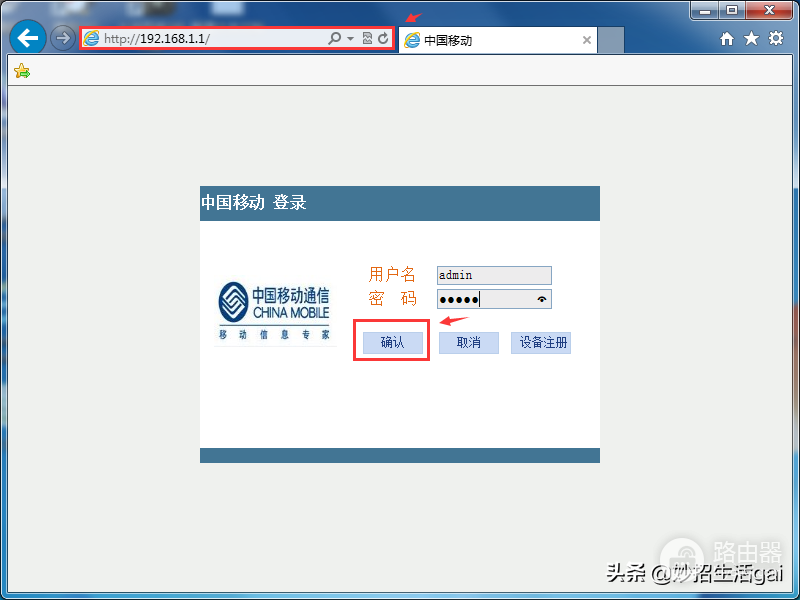
Task: Click the China Mobile logo image
Action: 274,311
